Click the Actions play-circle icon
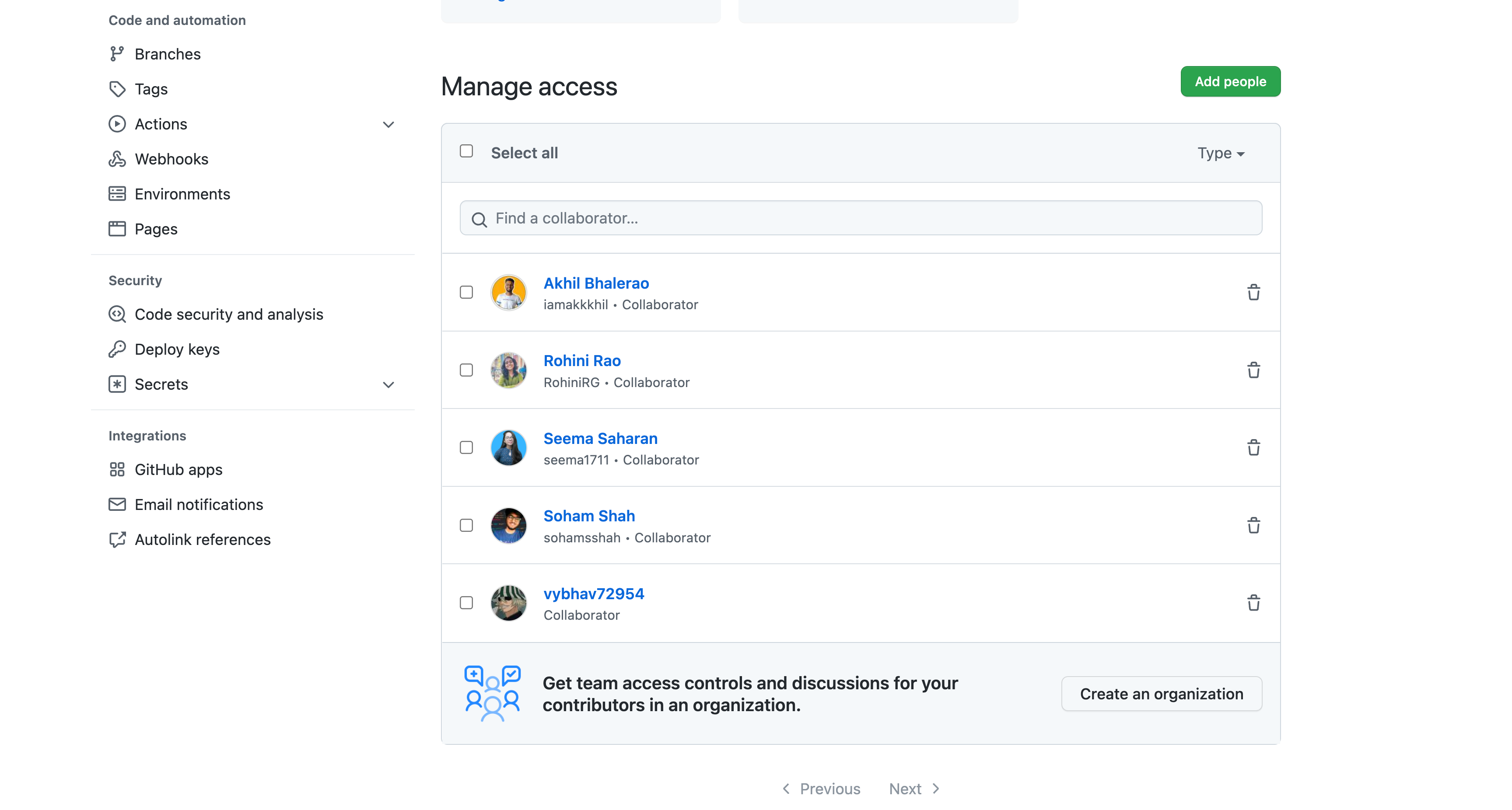The image size is (1512, 810). [x=117, y=124]
